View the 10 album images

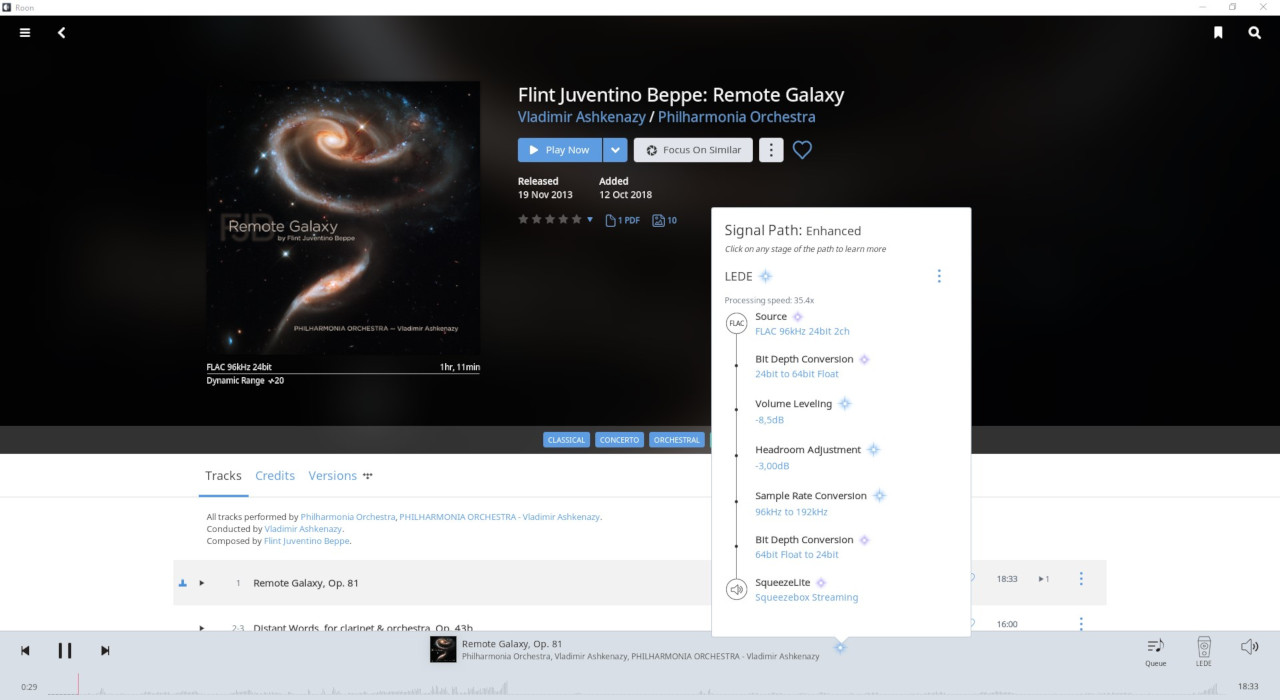(x=665, y=220)
